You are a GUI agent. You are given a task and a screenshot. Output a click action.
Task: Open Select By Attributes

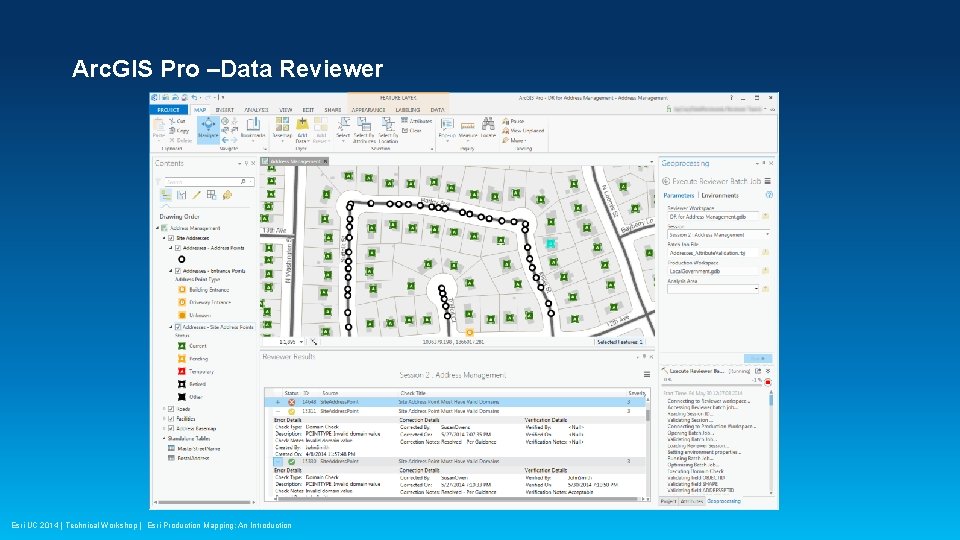coord(364,130)
